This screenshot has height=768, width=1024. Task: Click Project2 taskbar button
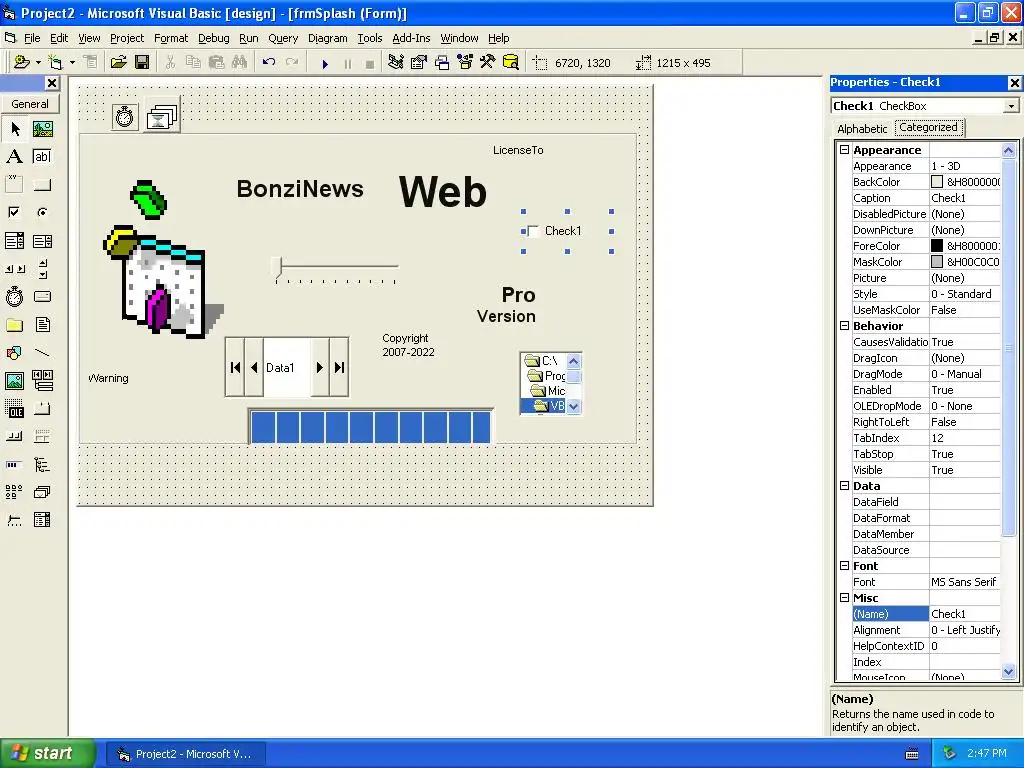tap(185, 754)
